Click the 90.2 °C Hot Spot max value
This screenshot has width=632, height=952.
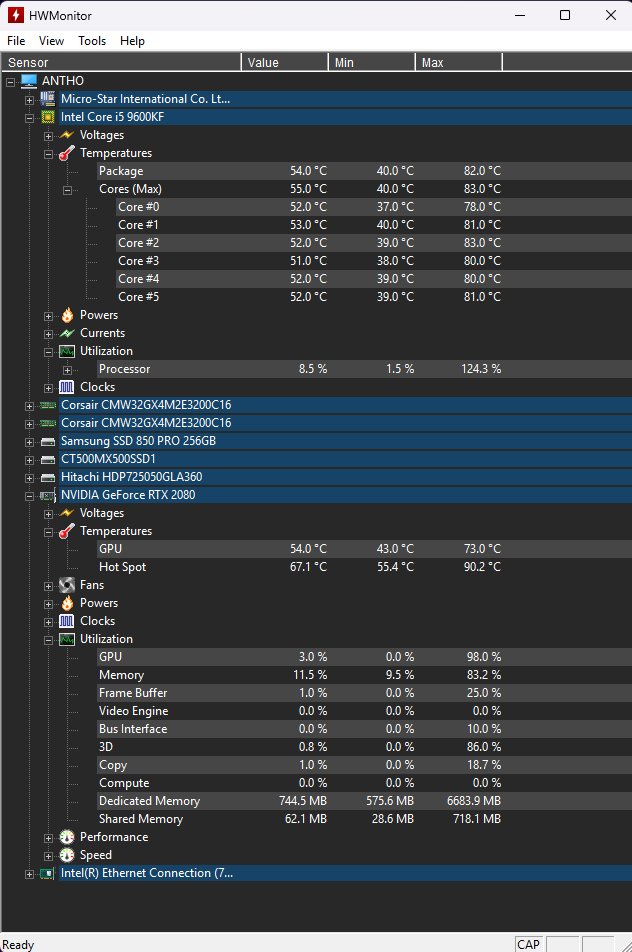point(482,567)
